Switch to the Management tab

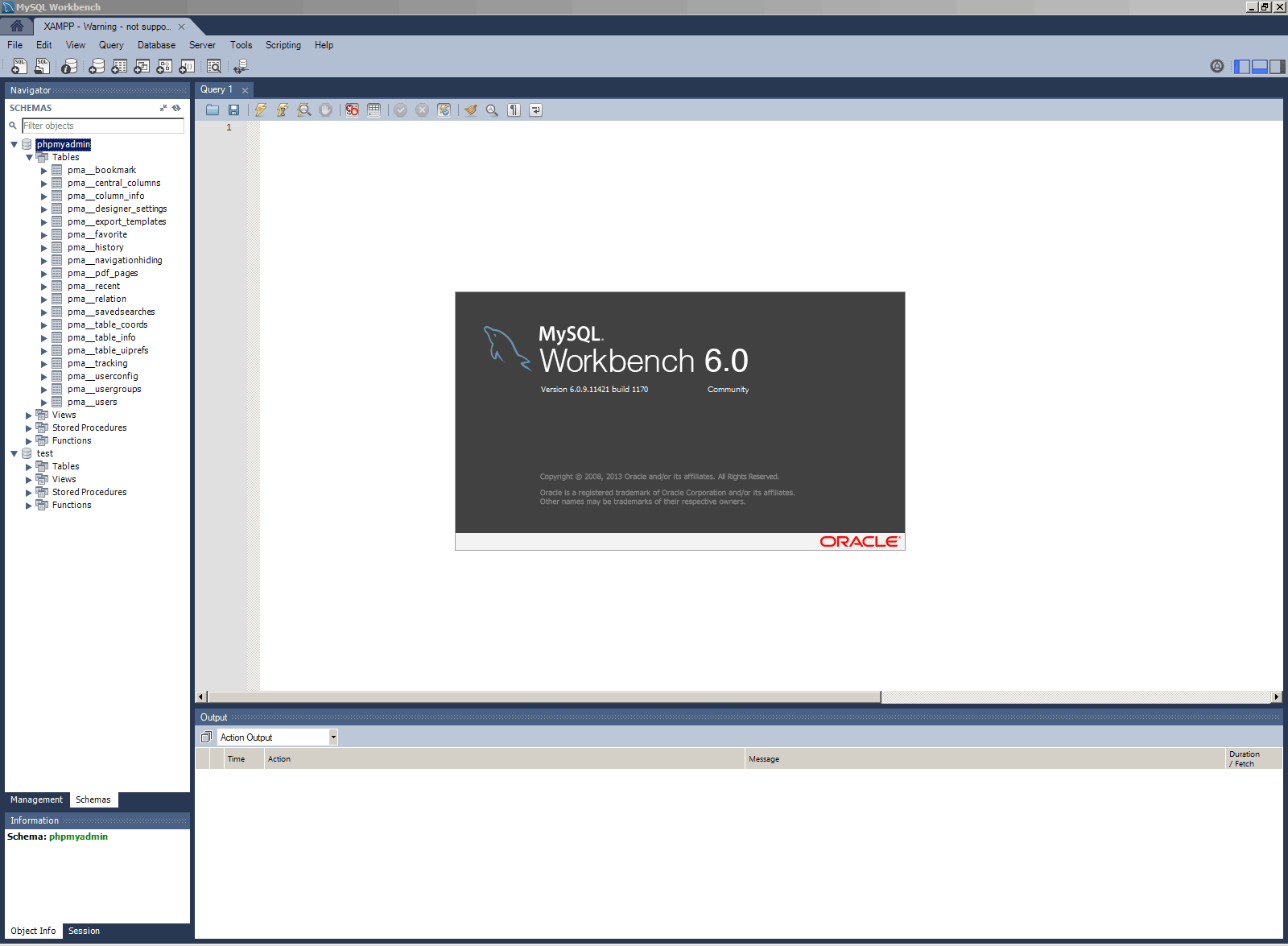(36, 799)
